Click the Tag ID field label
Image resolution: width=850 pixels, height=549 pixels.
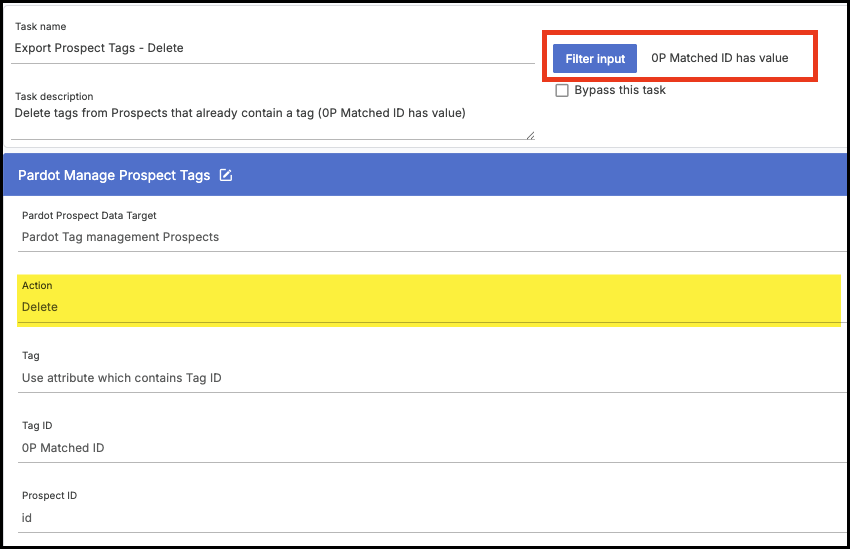tap(39, 425)
